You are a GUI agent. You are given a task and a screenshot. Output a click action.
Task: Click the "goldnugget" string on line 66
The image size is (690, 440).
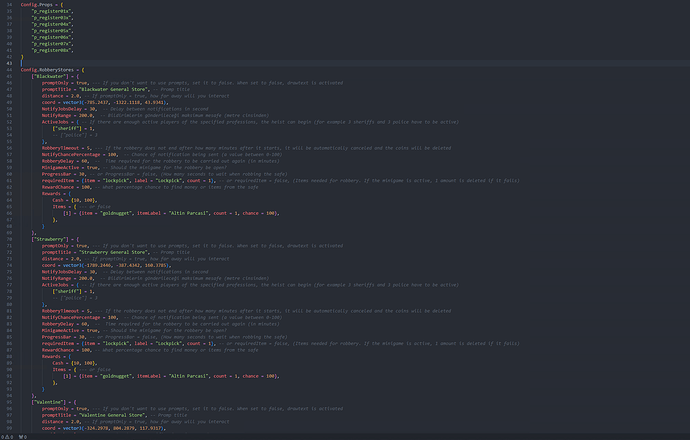pos(116,213)
